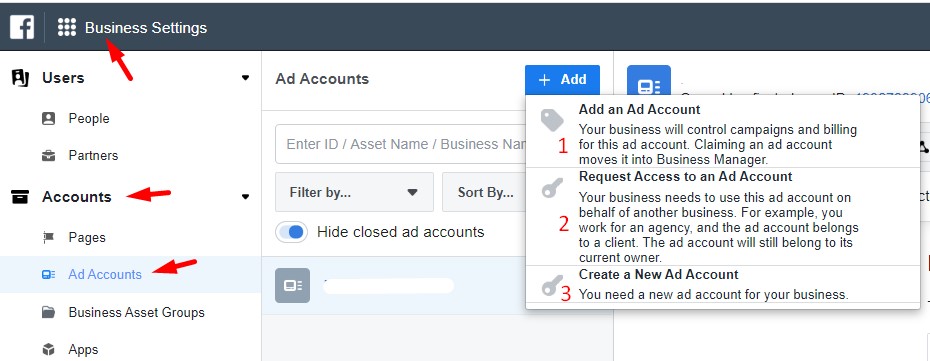Click the Pages flag icon
Viewport: 930px width, 361px height.
click(x=49, y=238)
